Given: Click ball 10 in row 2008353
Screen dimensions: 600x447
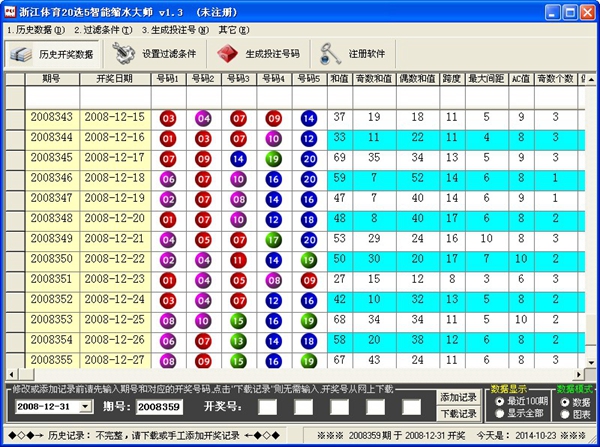Looking at the screenshot, I should pyautogui.click(x=203, y=321).
